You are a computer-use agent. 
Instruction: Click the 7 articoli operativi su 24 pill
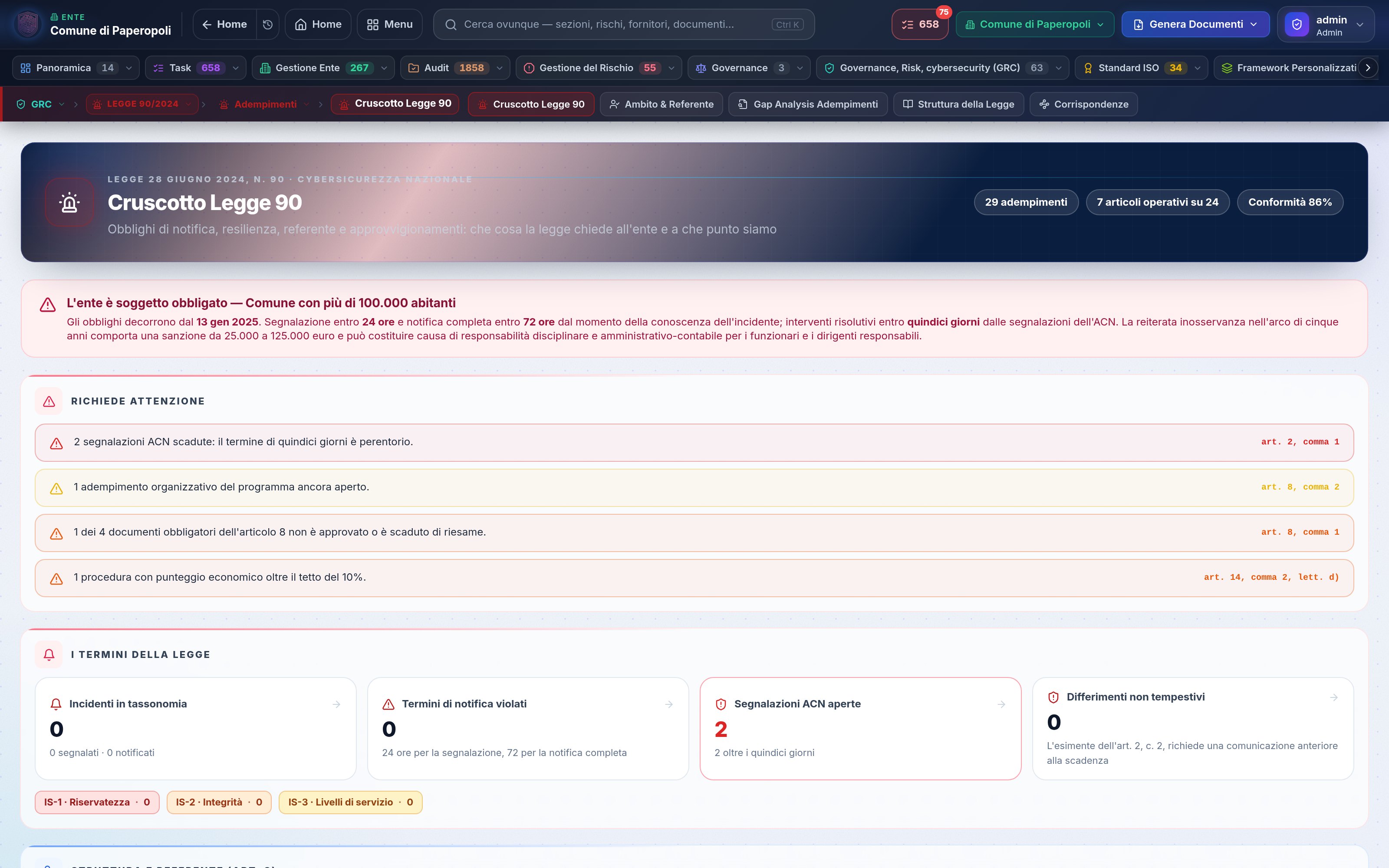(1157, 202)
